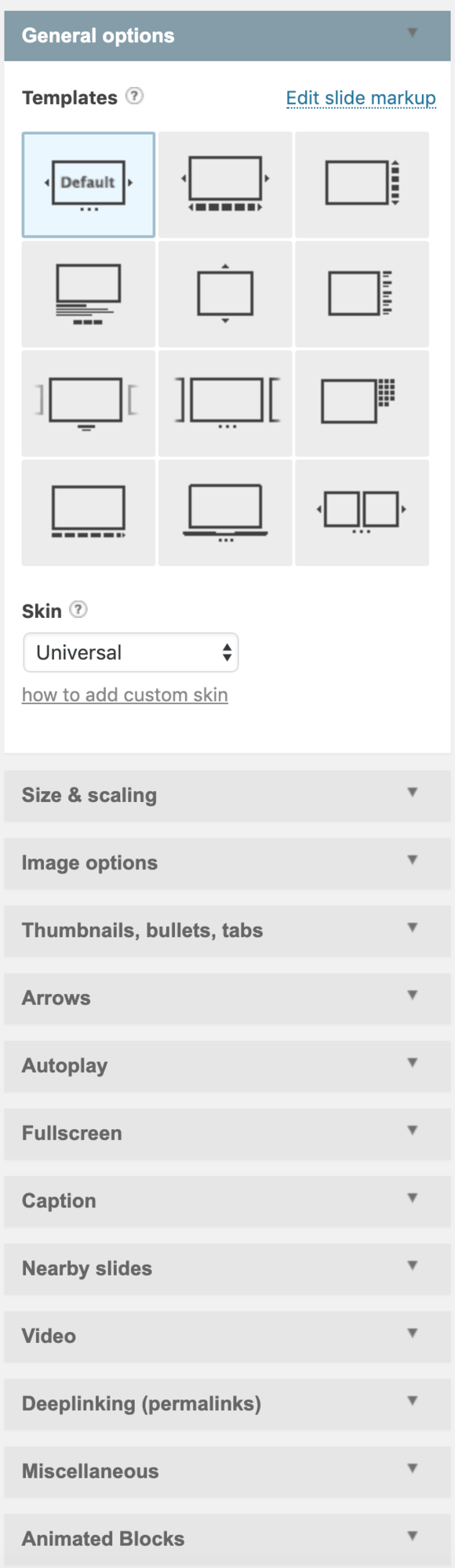Expand Thumbnails, bullets, tabs section
This screenshot has height=1568, width=455.
[227, 931]
